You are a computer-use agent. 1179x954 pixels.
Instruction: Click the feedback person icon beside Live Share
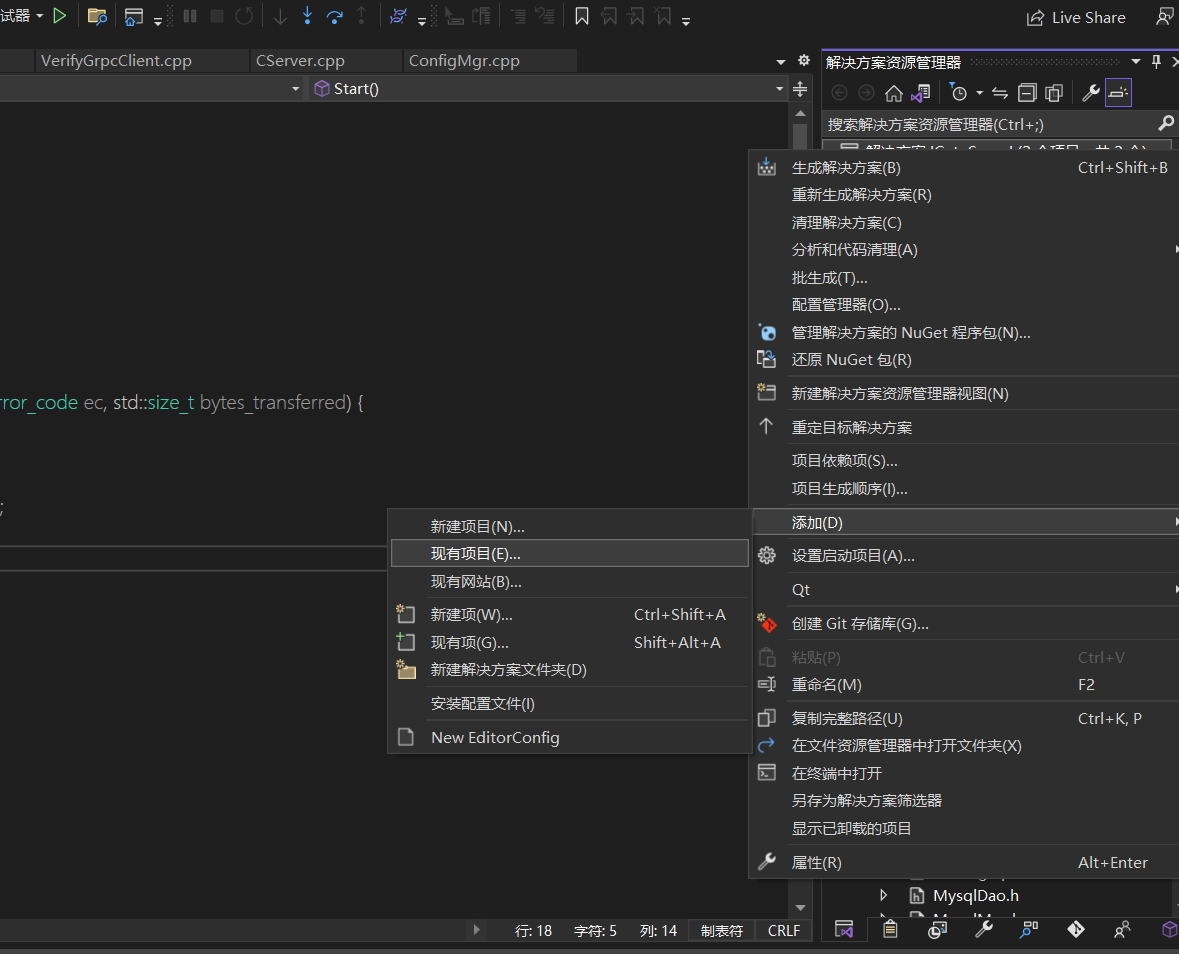pos(1165,17)
